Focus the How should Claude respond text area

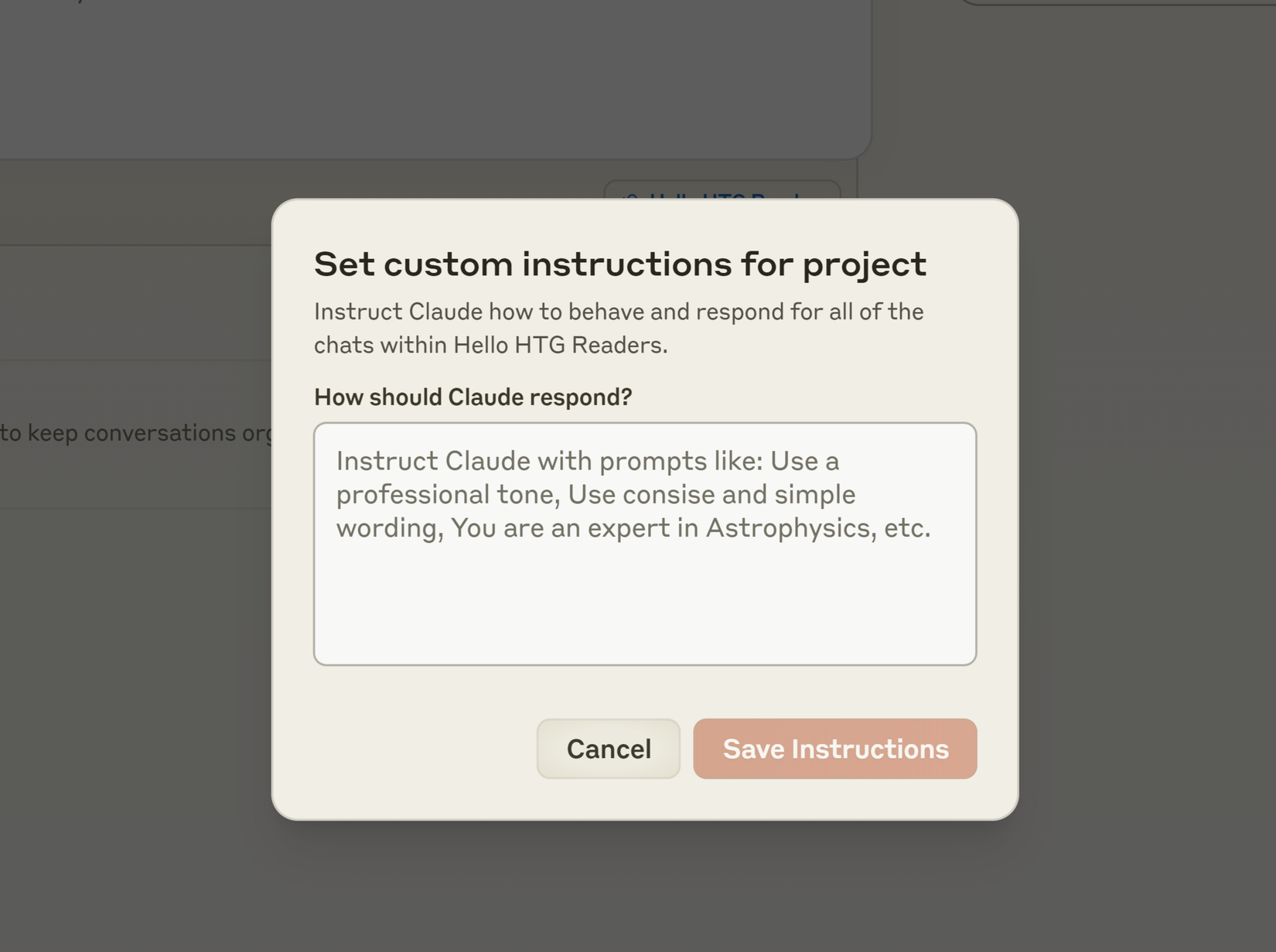[x=645, y=544]
